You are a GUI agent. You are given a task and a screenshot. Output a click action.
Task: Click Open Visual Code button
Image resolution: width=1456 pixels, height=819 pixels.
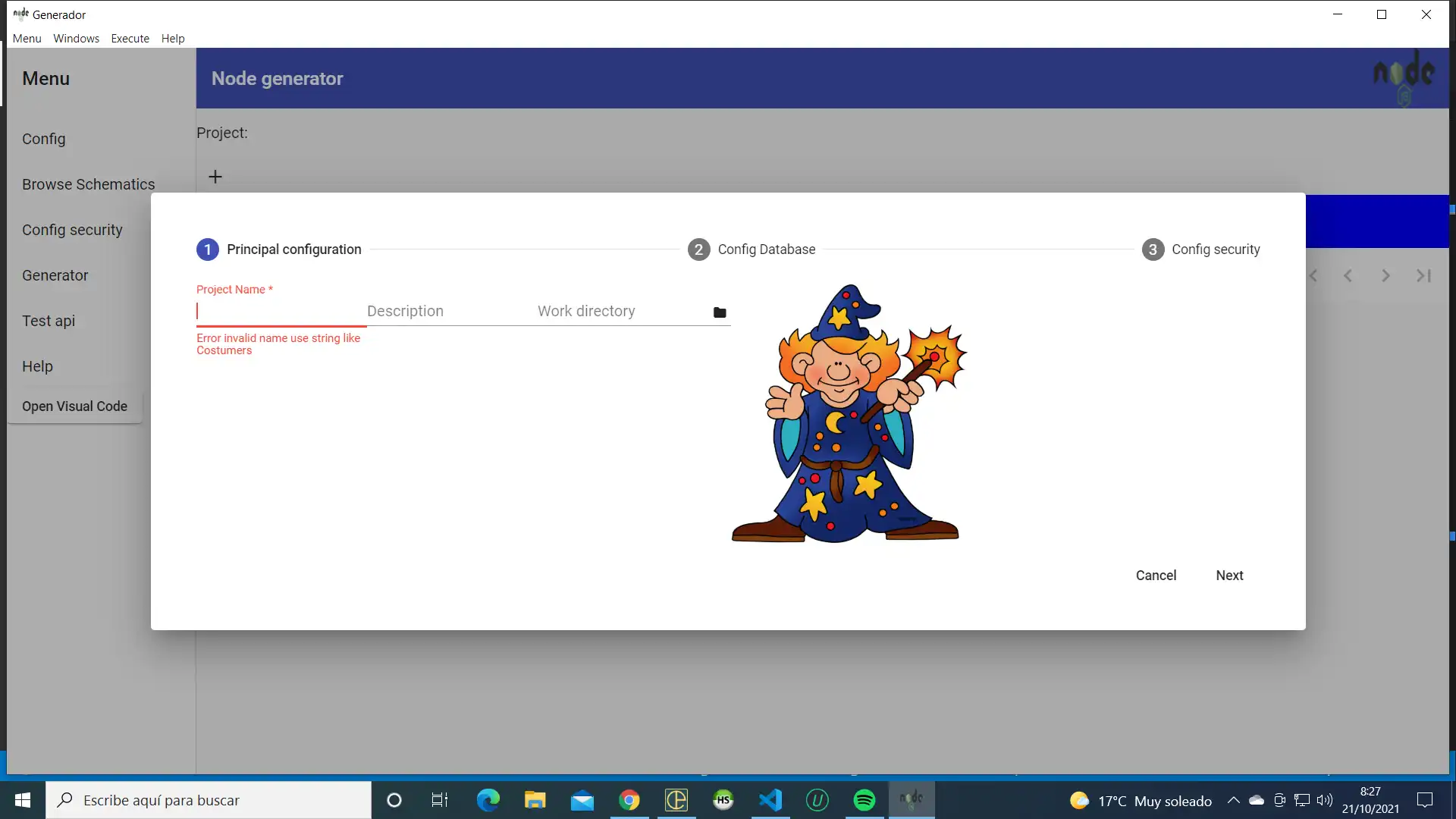pos(74,406)
